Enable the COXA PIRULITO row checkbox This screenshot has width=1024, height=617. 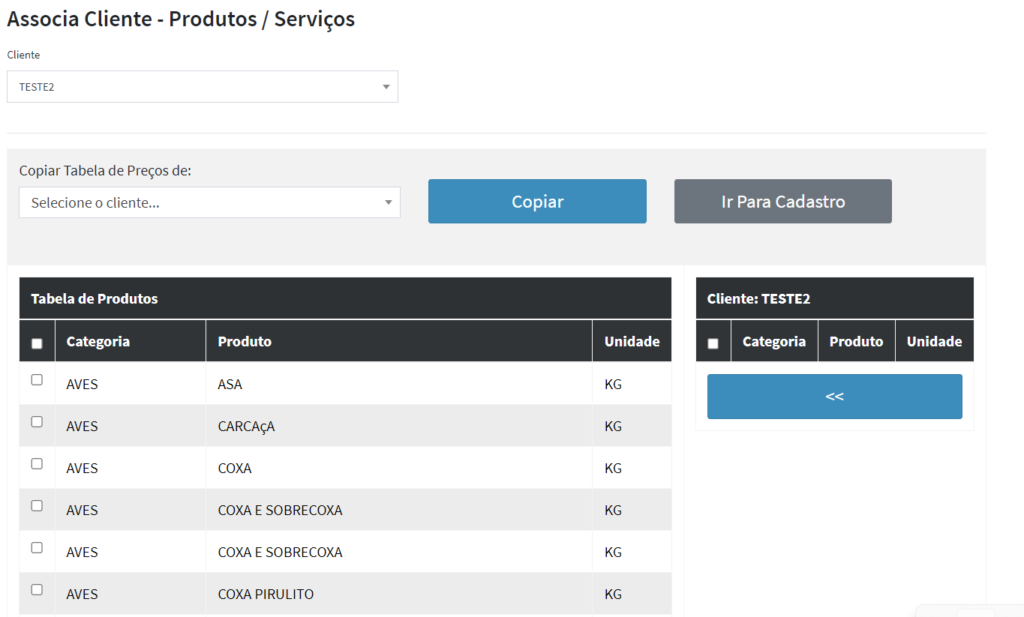tap(37, 590)
